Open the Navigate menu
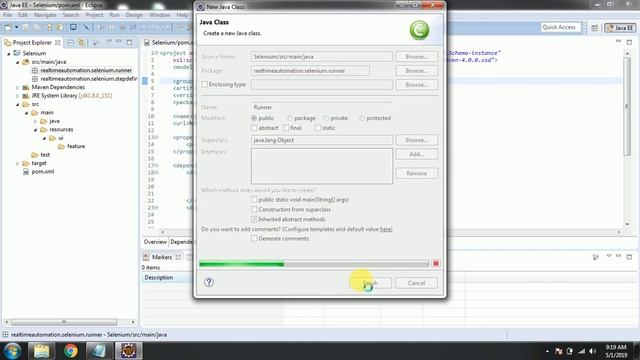Viewport: 640px width, 360px height. [x=45, y=15]
